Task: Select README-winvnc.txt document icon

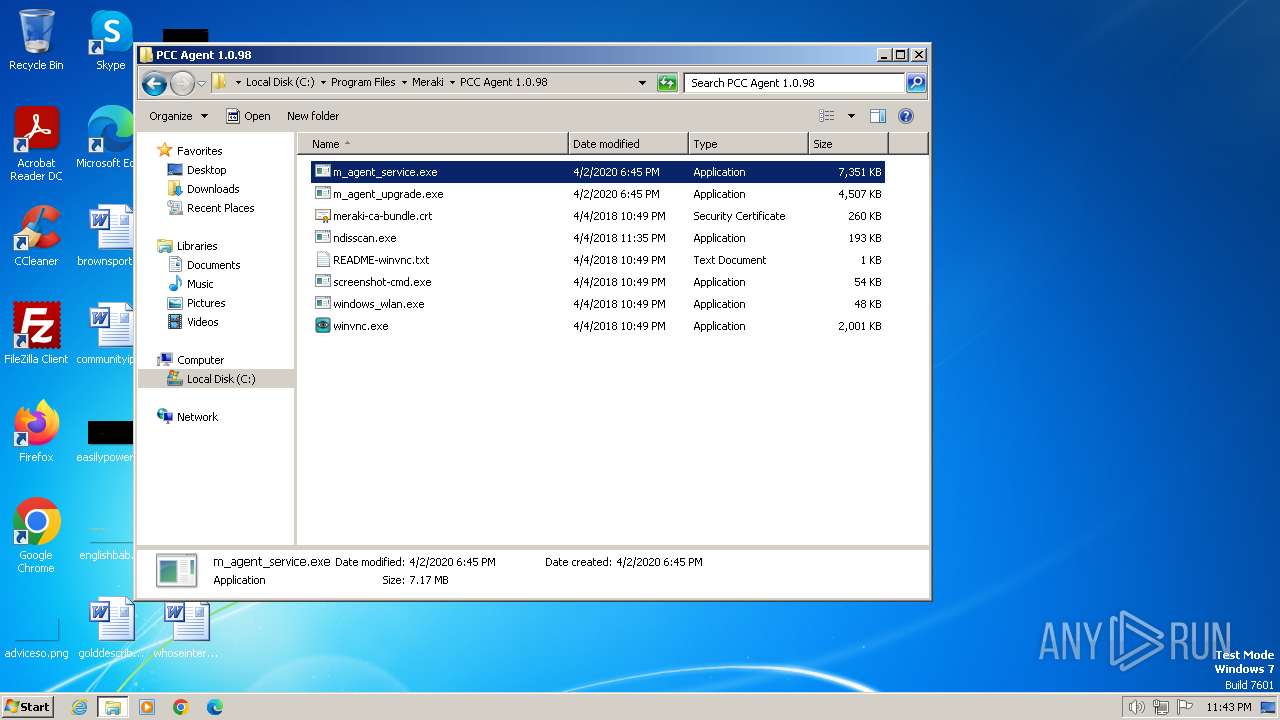Action: [x=322, y=260]
